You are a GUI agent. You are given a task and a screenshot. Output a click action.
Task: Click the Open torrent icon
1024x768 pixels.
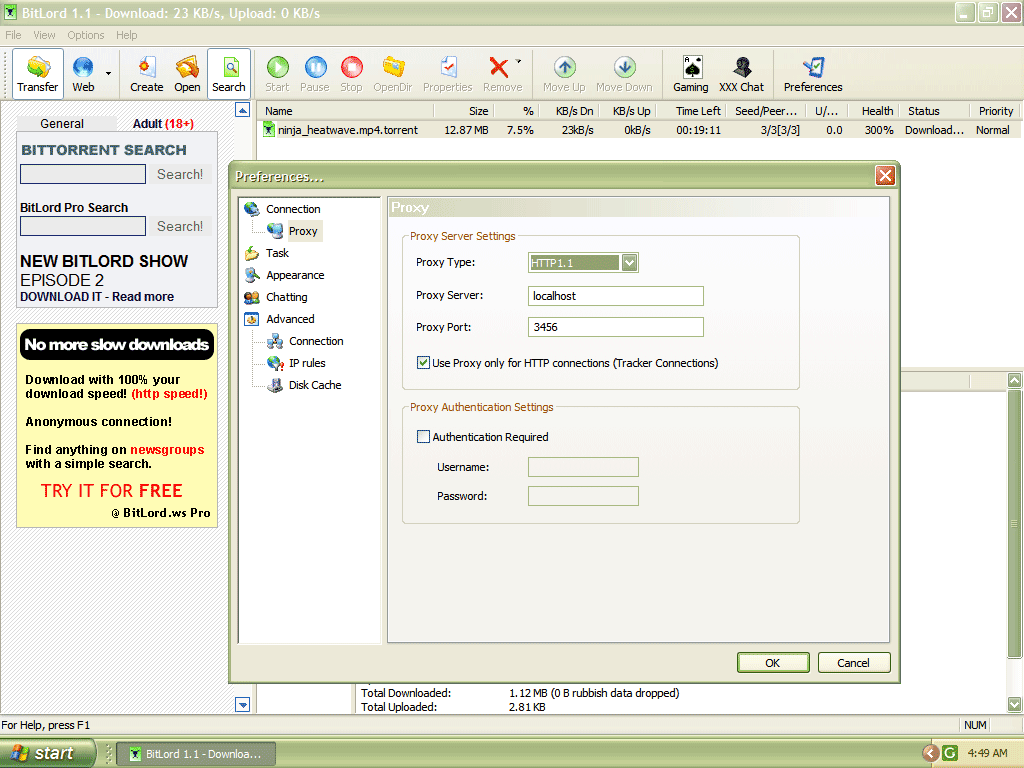187,74
